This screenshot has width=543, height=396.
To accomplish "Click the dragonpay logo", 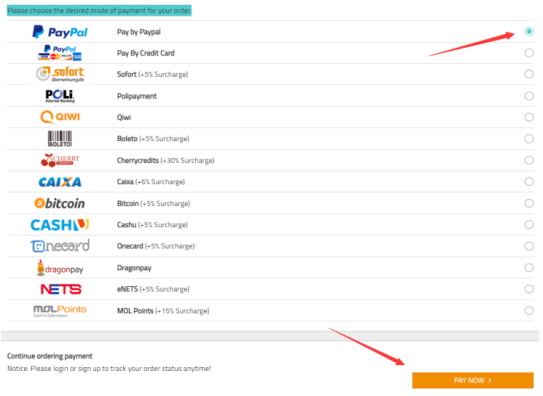I will click(60, 268).
